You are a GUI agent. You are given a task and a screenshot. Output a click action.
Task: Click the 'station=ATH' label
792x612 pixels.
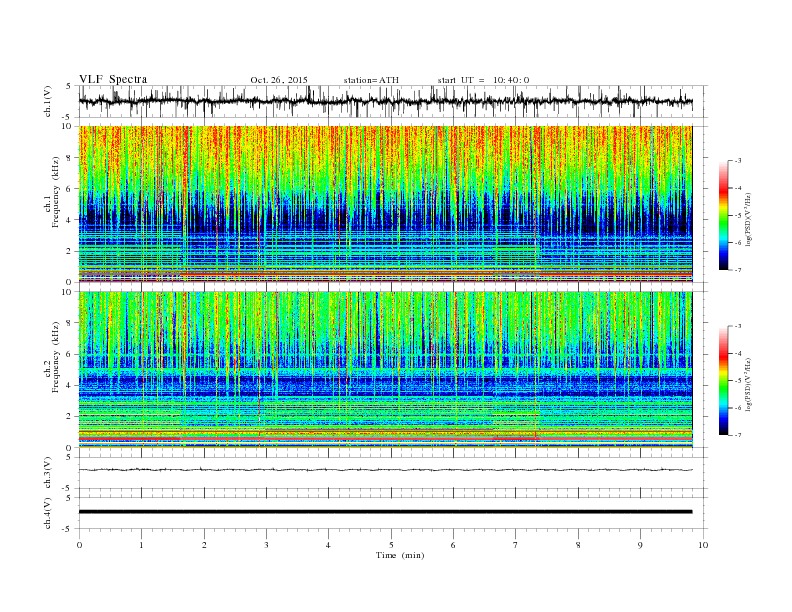(x=371, y=80)
